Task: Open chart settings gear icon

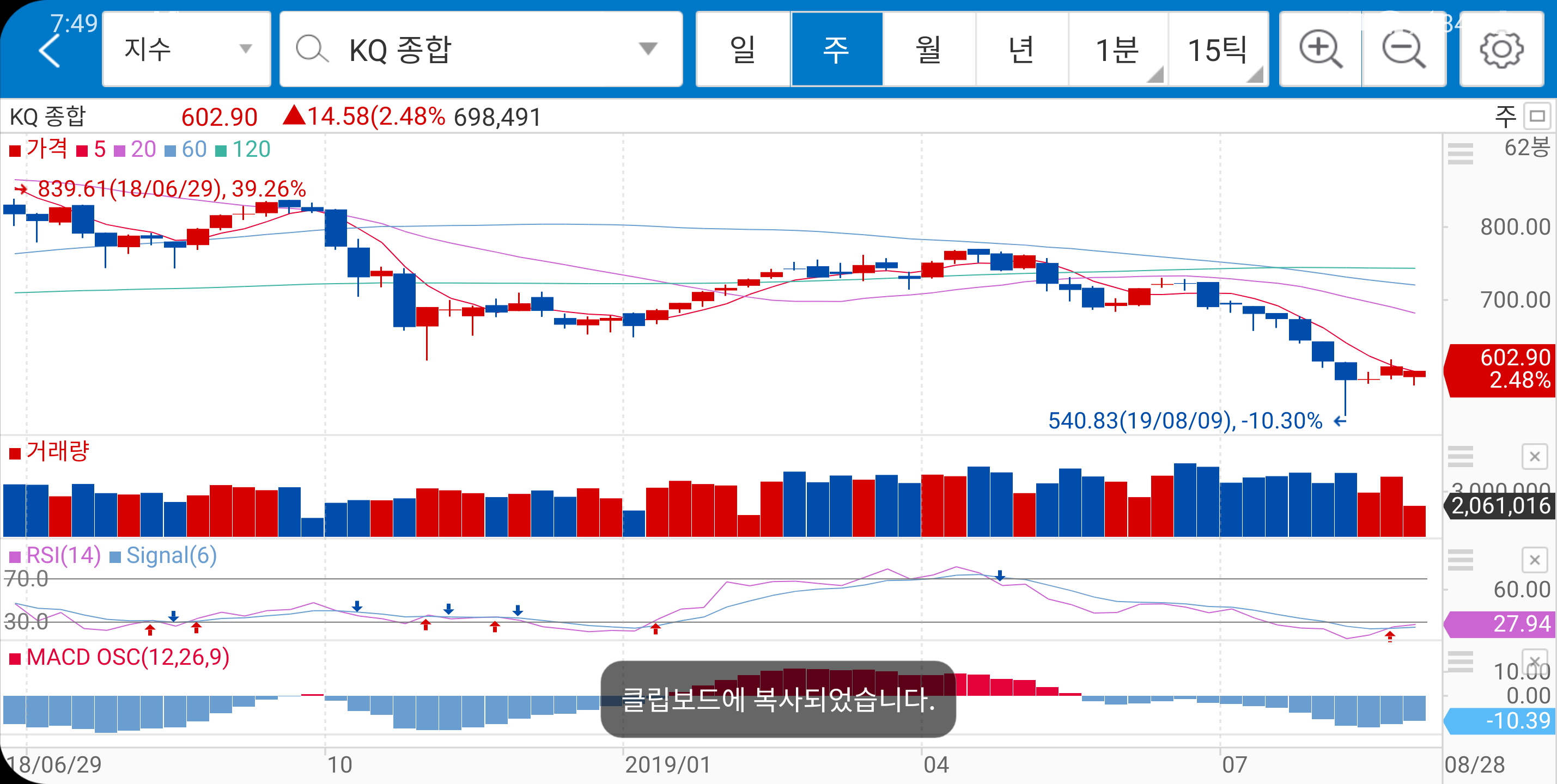Action: click(1501, 50)
